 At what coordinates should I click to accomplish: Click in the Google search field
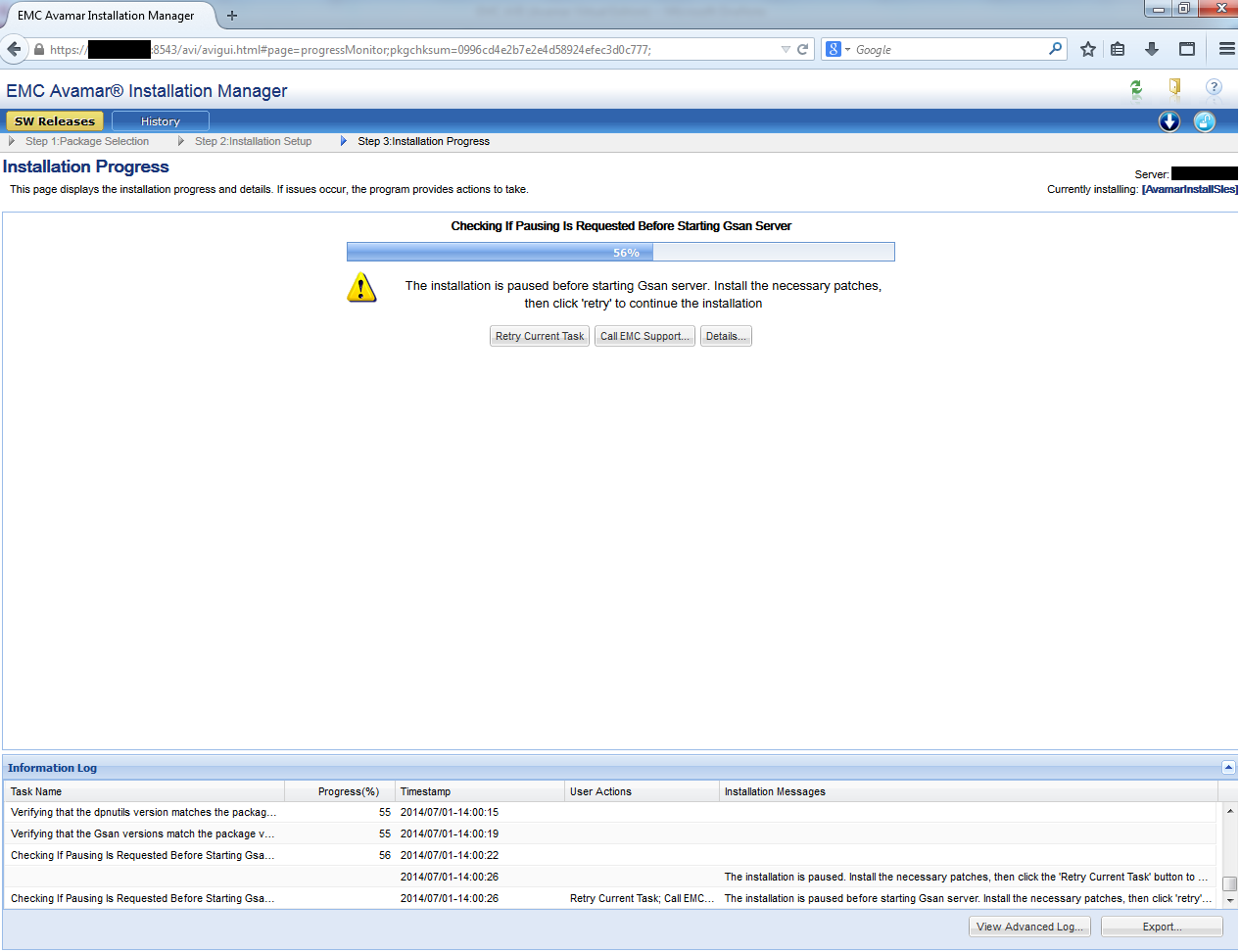[948, 49]
